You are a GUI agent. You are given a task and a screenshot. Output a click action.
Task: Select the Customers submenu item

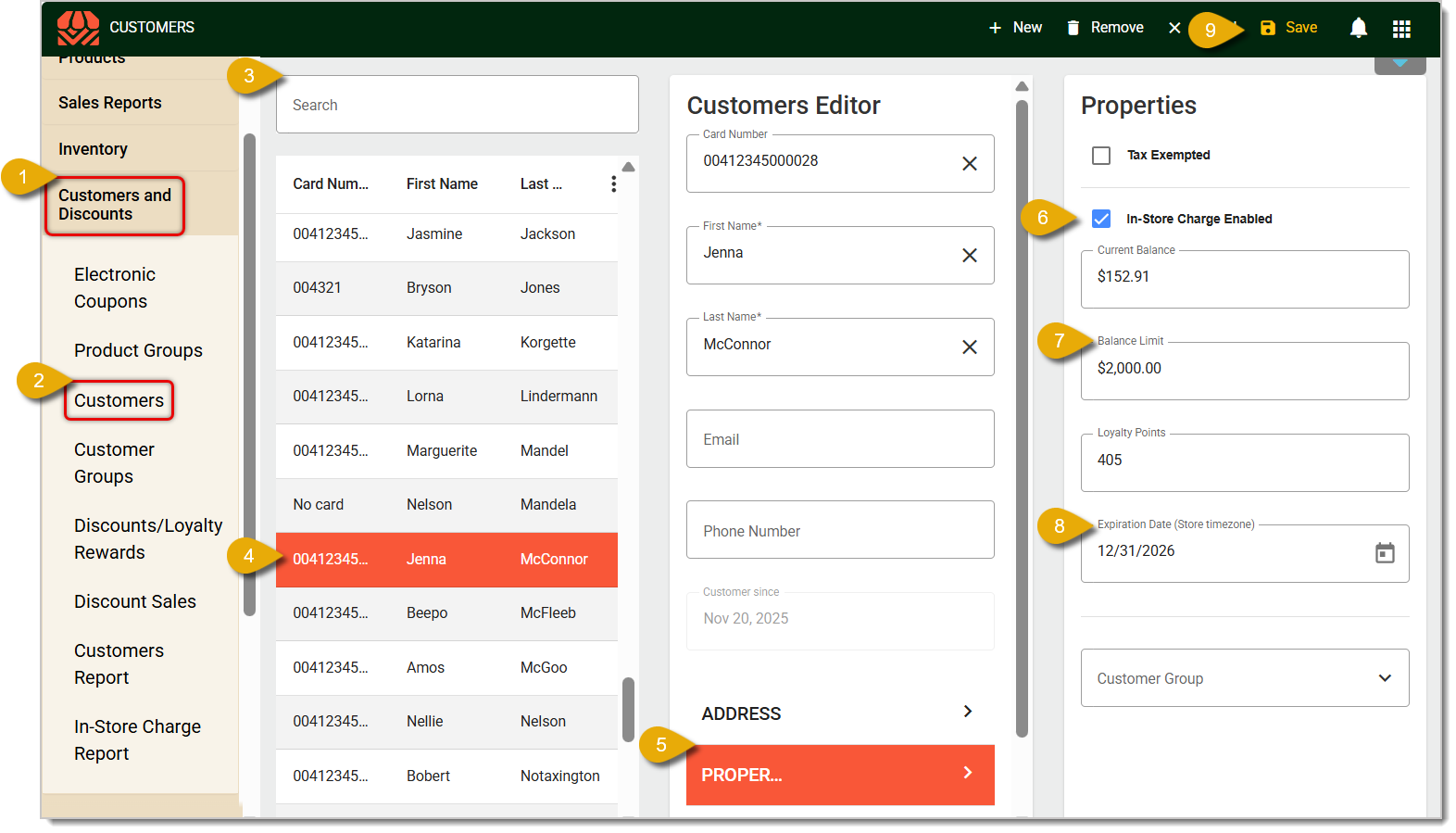(x=119, y=400)
